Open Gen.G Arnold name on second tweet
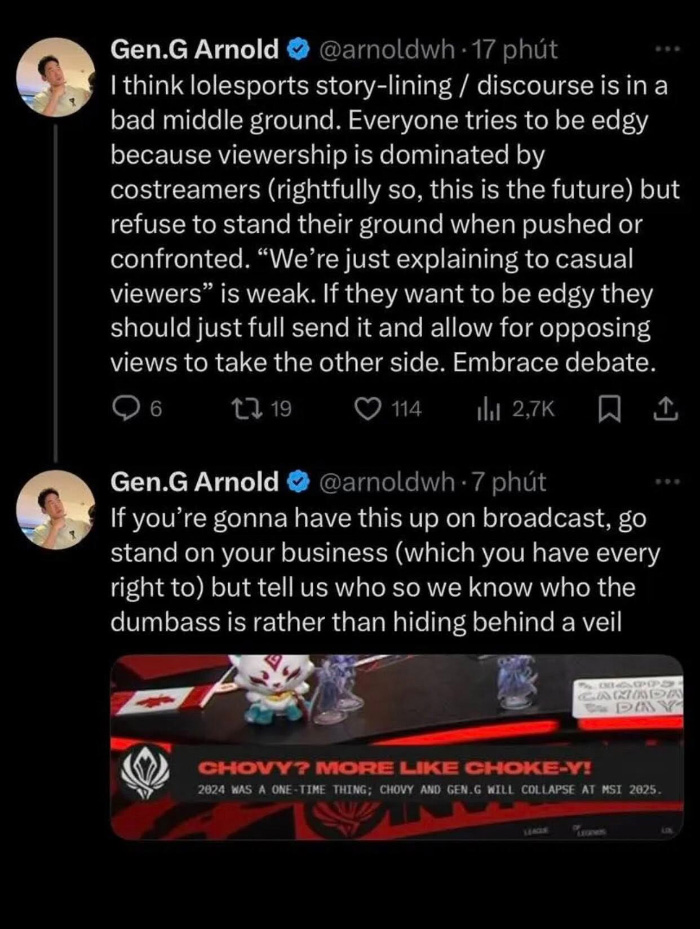This screenshot has width=700, height=929. tap(195, 482)
